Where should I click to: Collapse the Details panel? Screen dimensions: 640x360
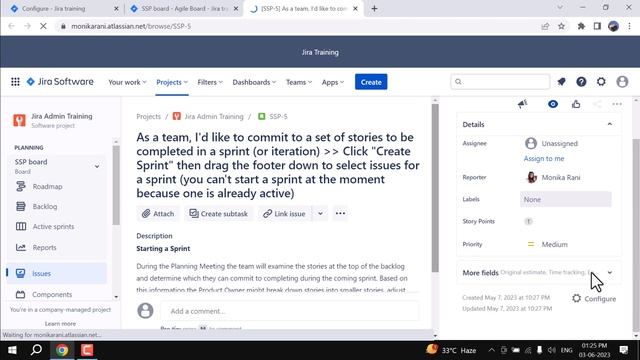(x=610, y=124)
